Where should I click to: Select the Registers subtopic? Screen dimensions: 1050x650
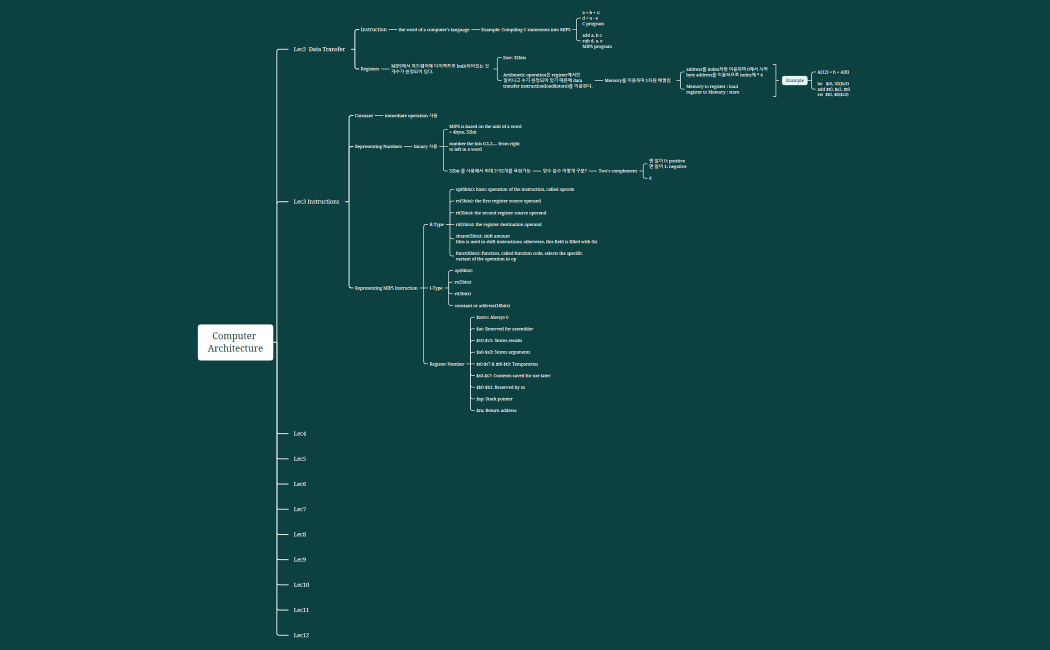tap(370, 69)
